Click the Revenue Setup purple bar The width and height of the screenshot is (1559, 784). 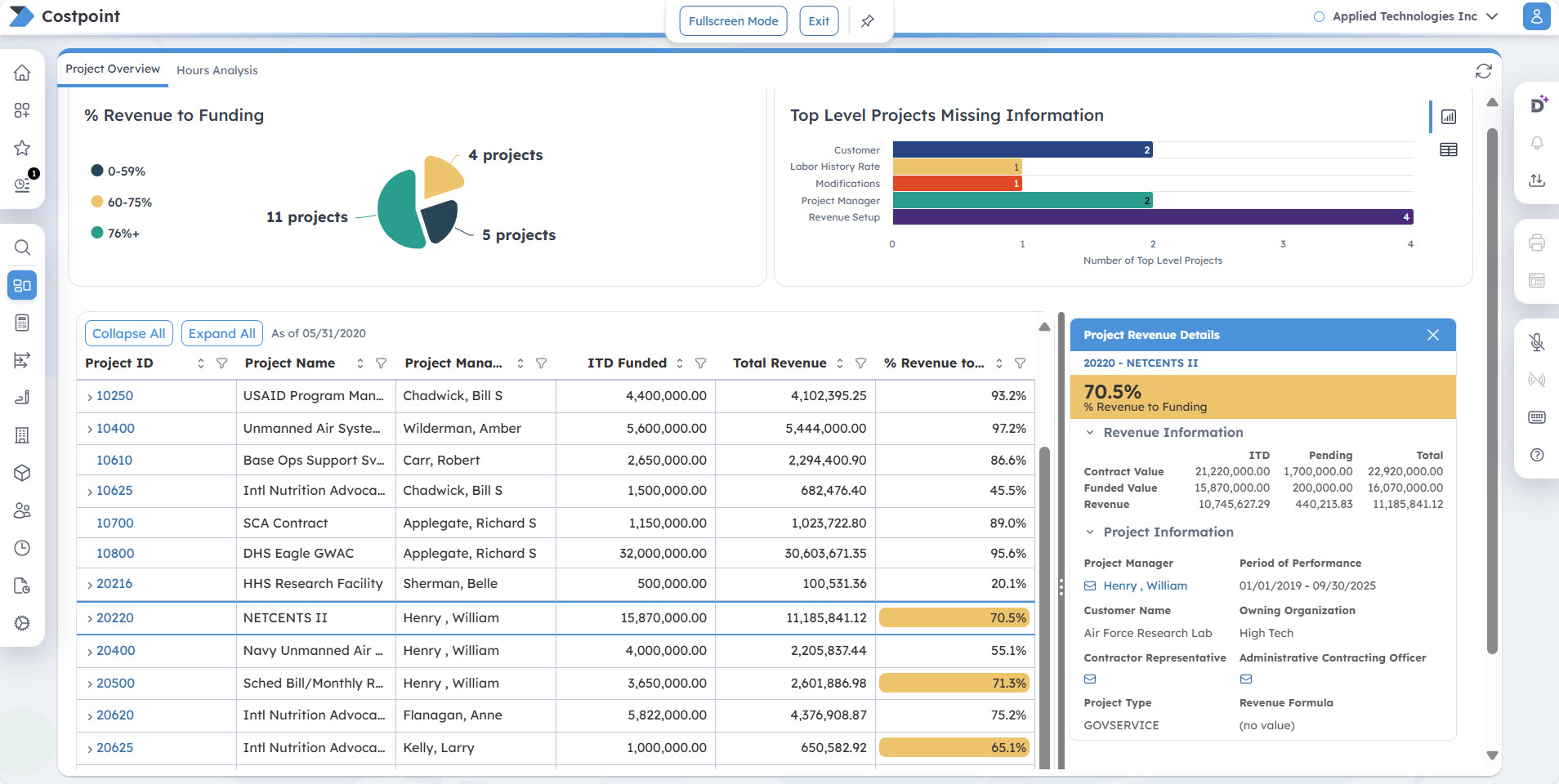[1152, 217]
